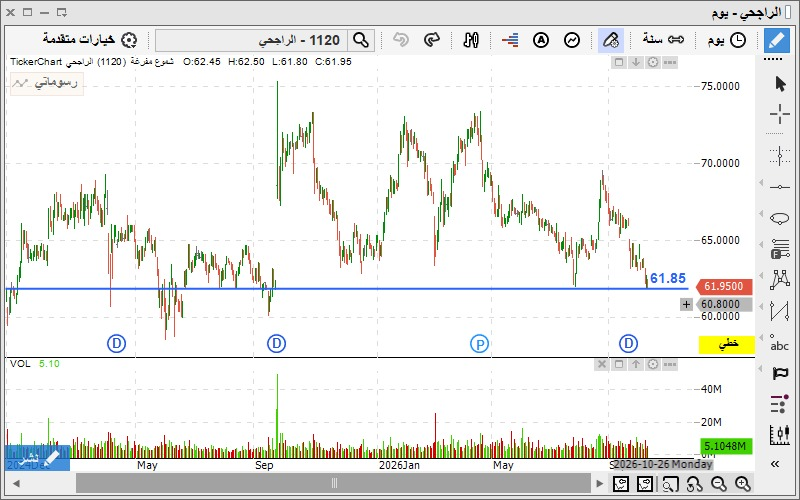Expand horizontal line tool variants arrow
Screen dimensions: 800x500
coord(762,183)
